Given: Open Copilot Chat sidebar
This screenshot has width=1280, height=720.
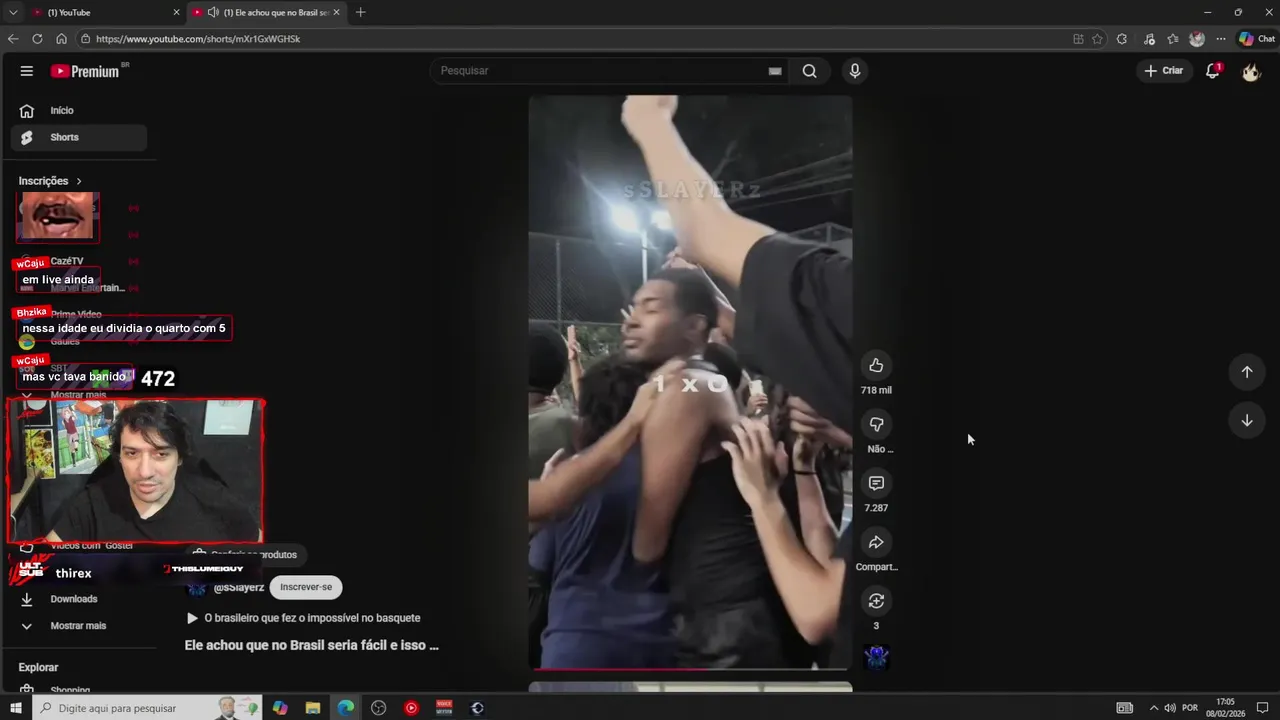Looking at the screenshot, I should [x=1256, y=39].
